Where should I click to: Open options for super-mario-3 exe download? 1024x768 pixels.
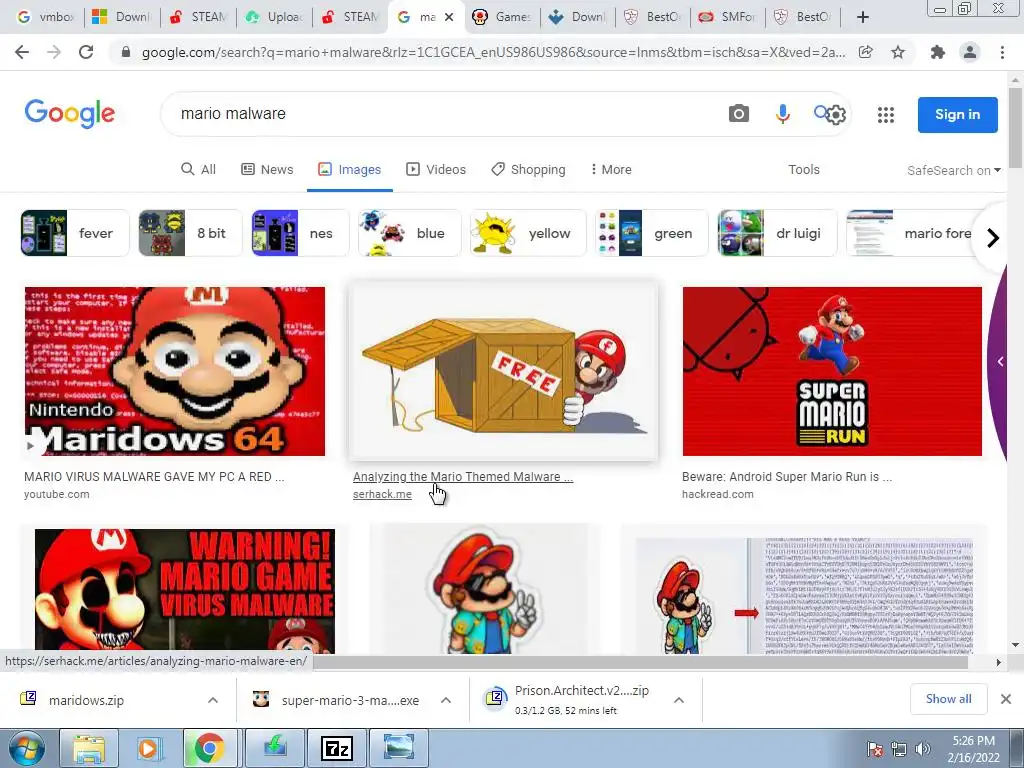click(x=446, y=700)
